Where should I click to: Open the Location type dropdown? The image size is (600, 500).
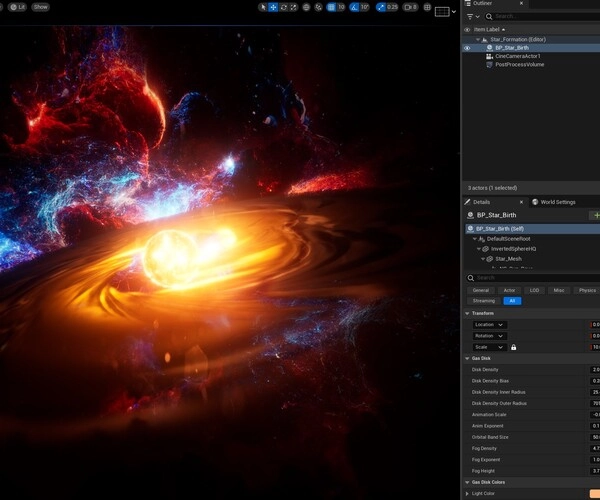(x=489, y=324)
